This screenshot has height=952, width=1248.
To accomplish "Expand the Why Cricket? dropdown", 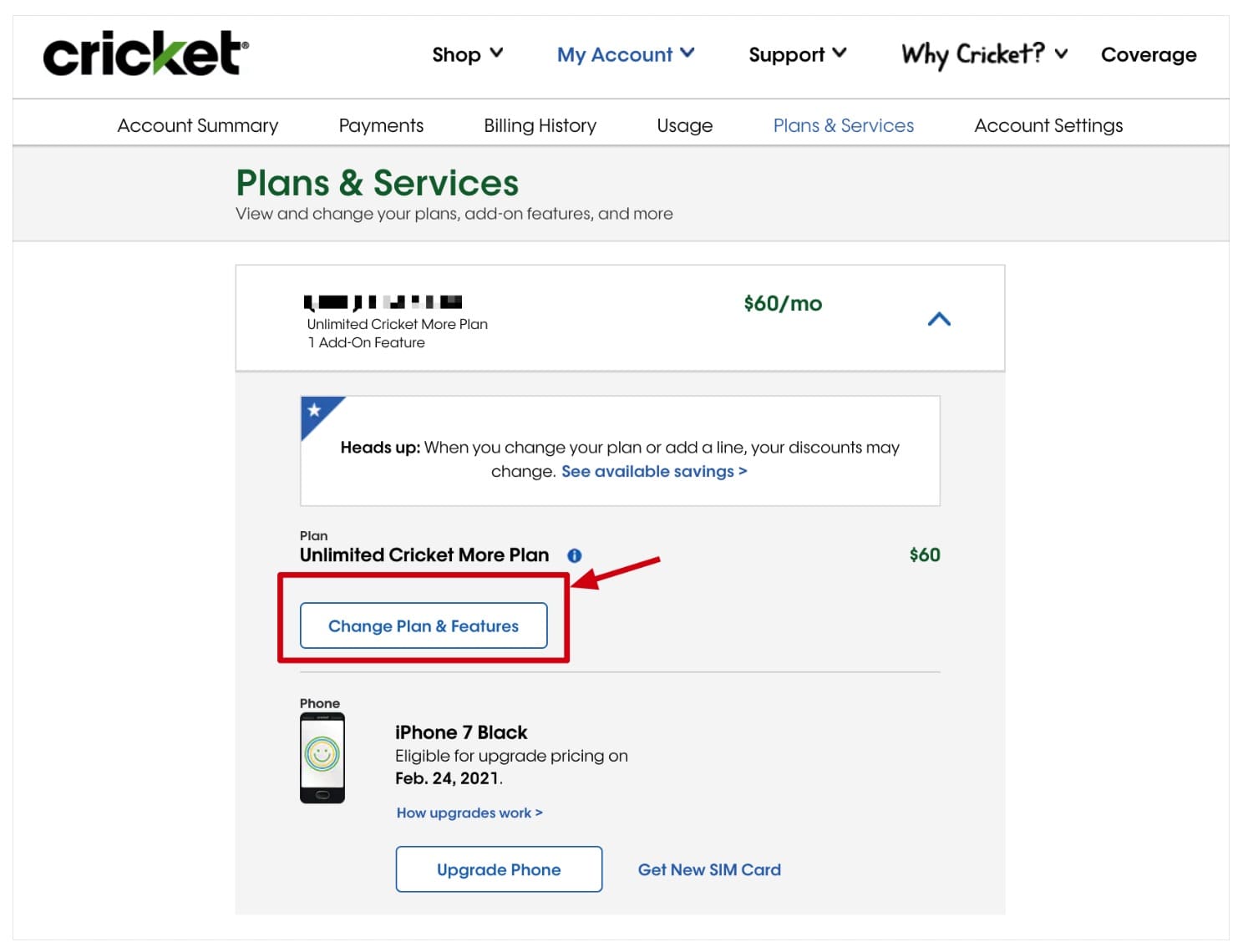I will pos(982,54).
